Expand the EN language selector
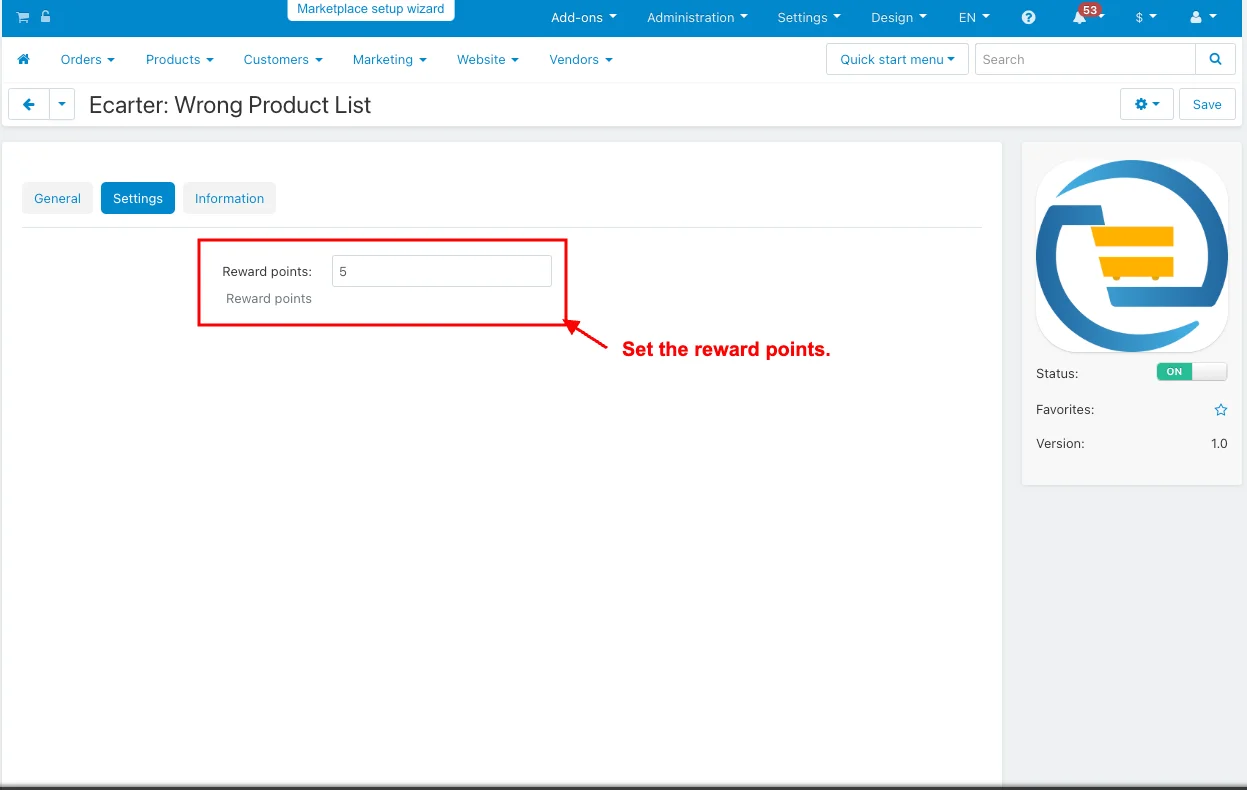The image size is (1247, 790). (x=973, y=18)
